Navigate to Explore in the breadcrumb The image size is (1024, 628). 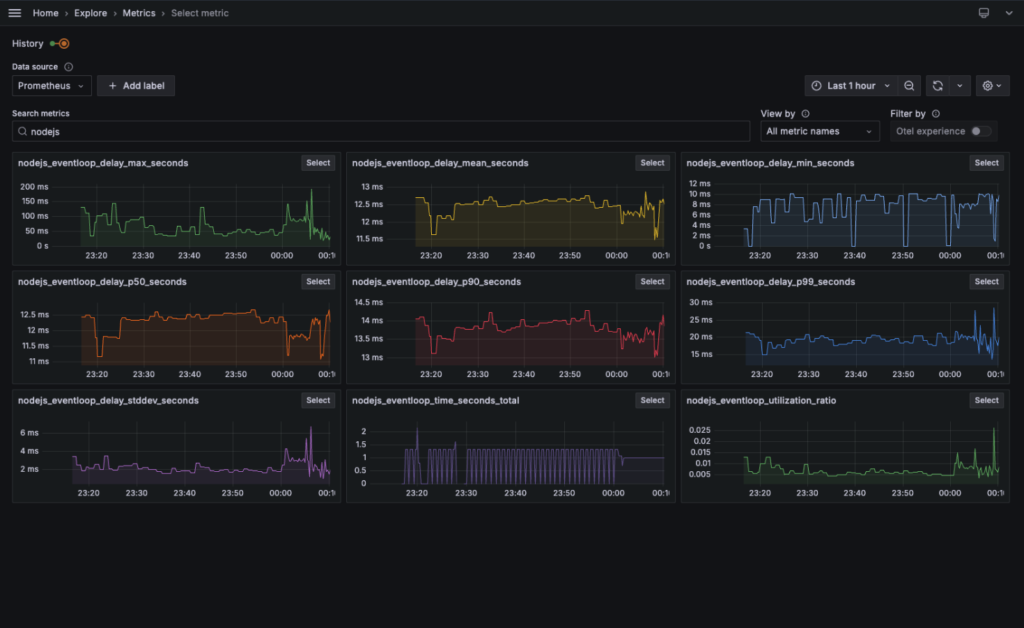click(x=91, y=13)
